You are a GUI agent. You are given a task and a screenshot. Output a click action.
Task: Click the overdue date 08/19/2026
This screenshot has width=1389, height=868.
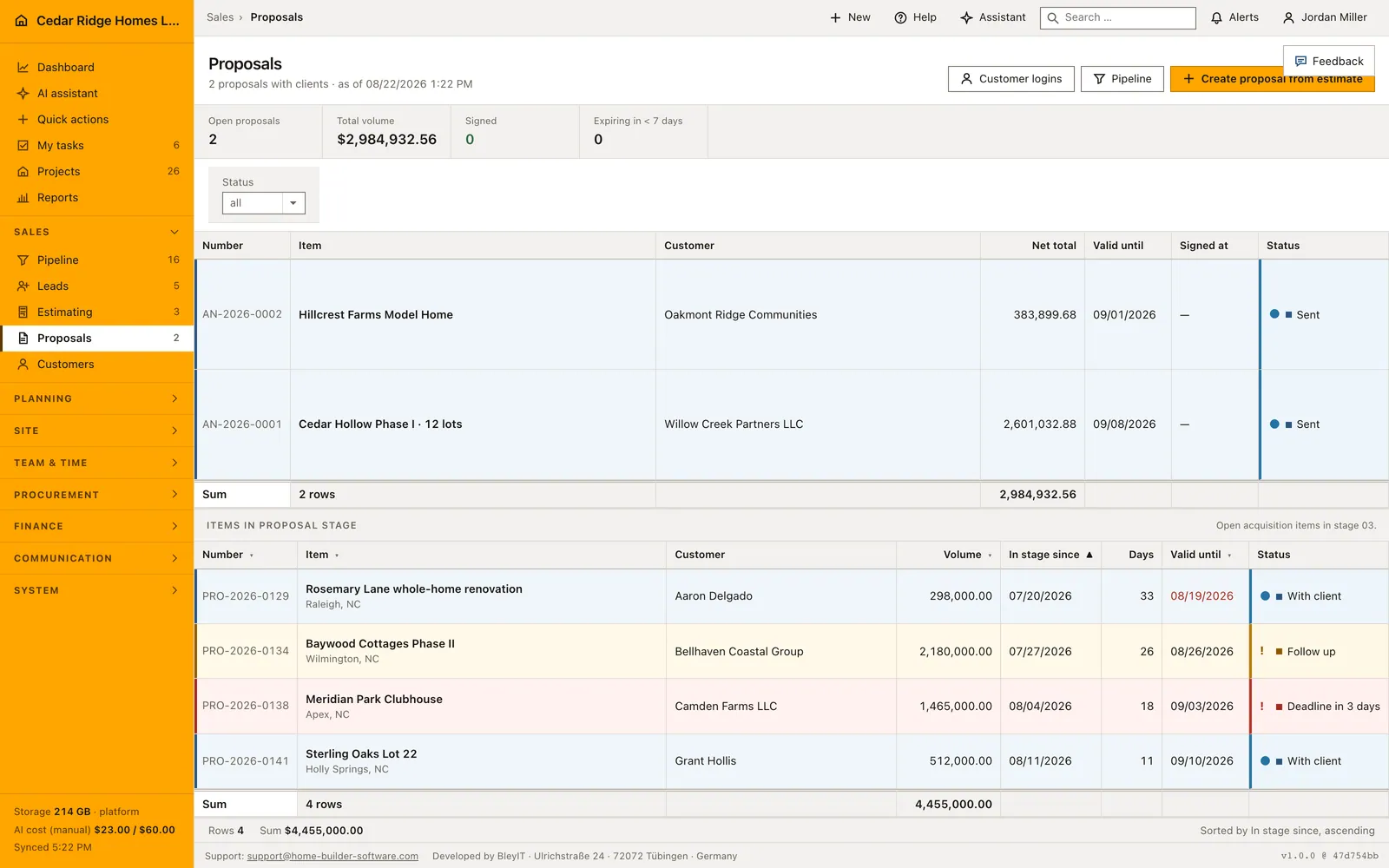(1201, 596)
